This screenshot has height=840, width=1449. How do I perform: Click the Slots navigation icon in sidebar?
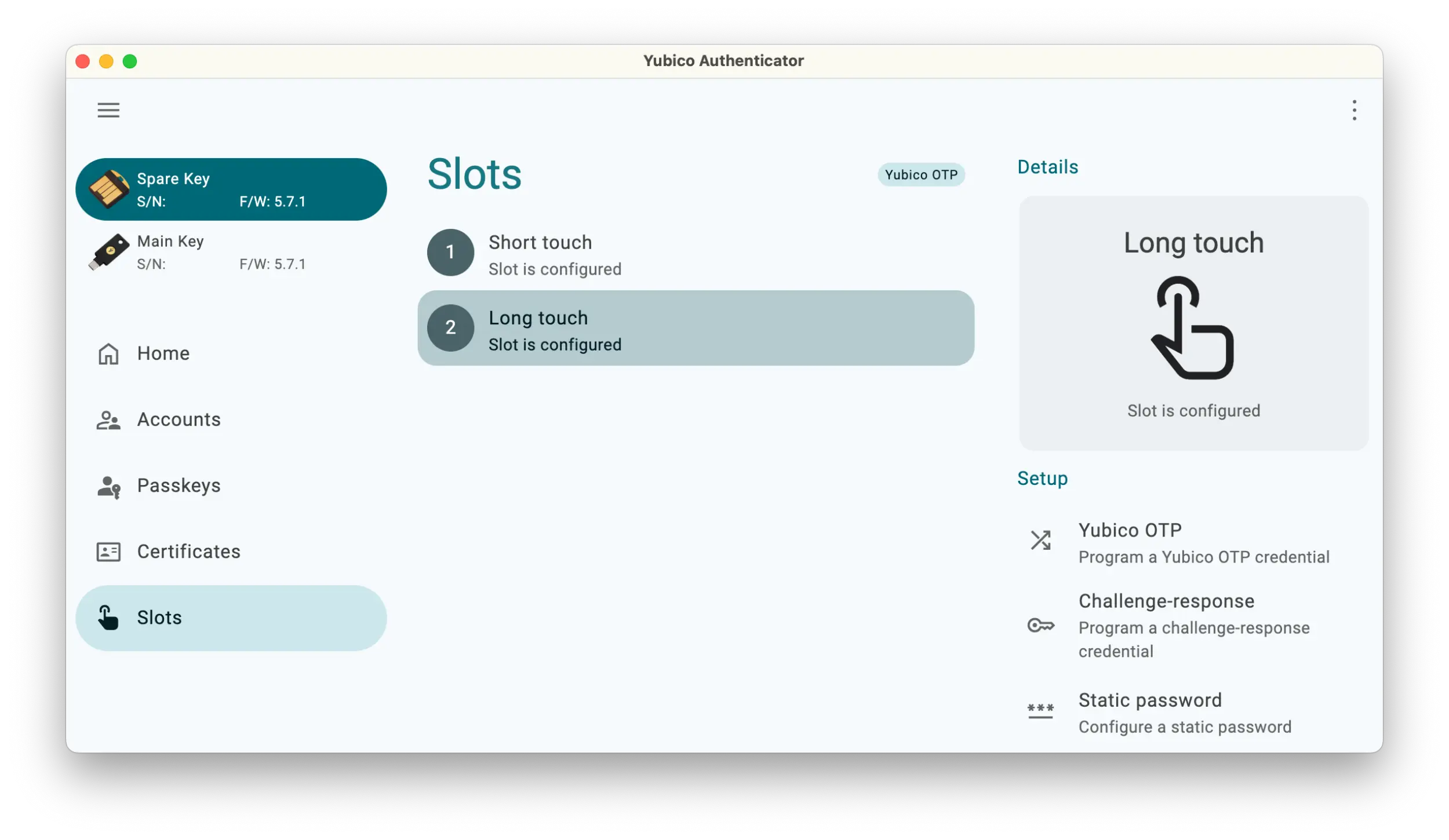point(106,617)
